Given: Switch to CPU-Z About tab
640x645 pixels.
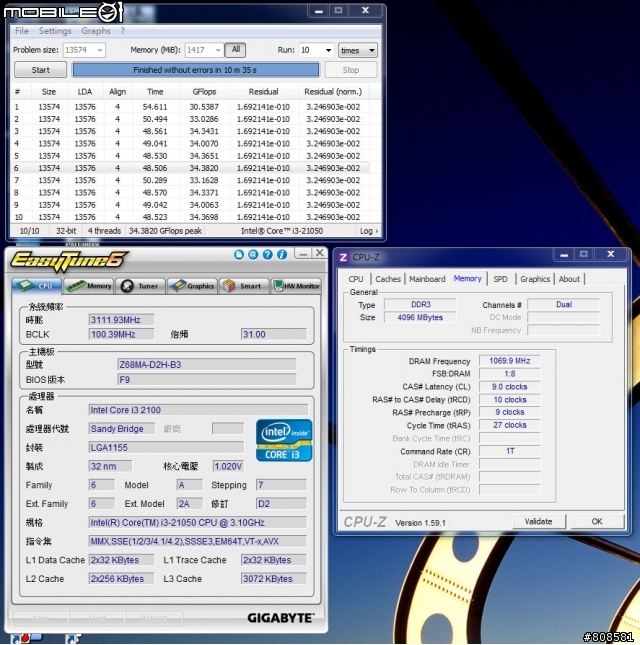Looking at the screenshot, I should tap(569, 279).
